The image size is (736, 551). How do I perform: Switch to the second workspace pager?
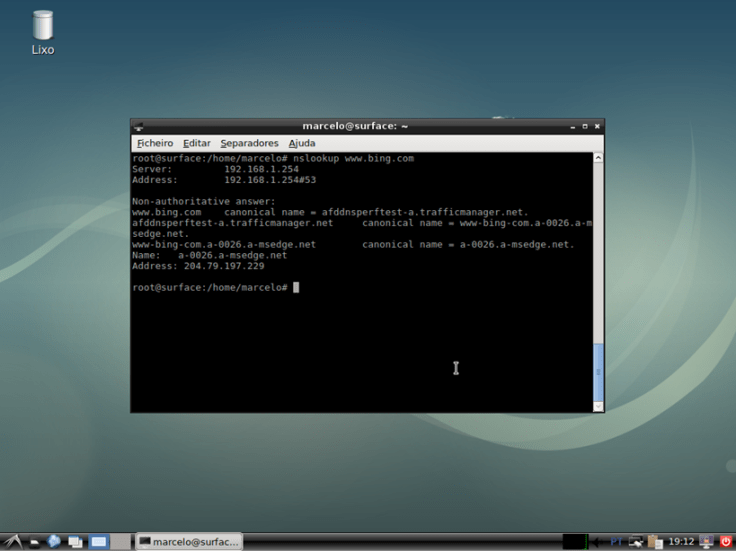(120, 541)
